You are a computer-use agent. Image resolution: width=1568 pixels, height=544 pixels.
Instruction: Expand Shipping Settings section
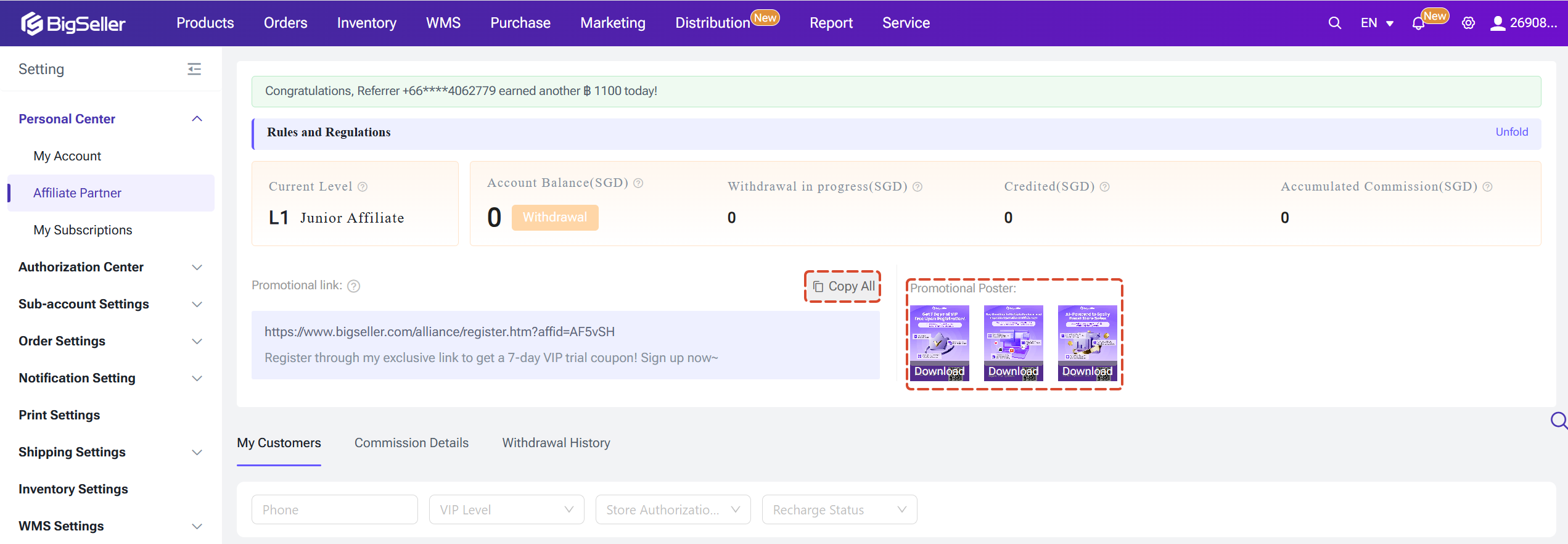(x=197, y=452)
